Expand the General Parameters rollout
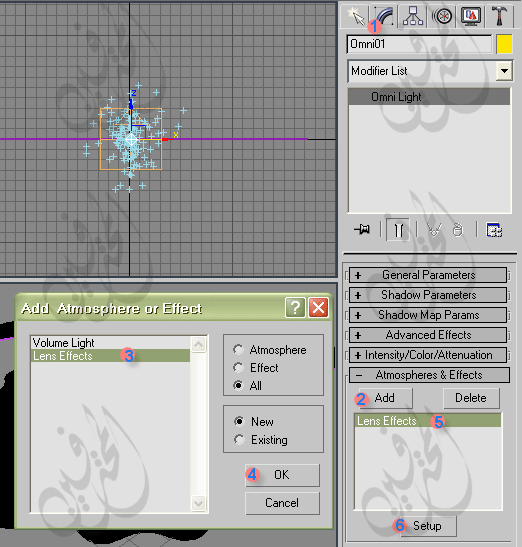 pyautogui.click(x=428, y=275)
